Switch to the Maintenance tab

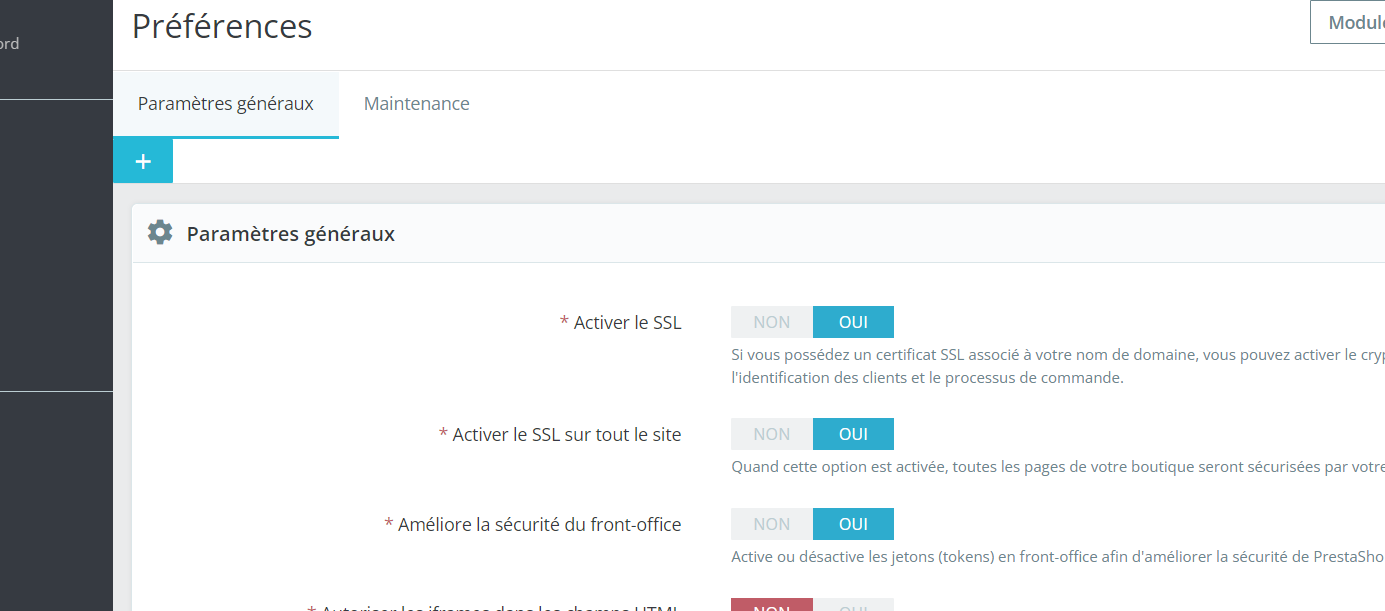point(416,104)
